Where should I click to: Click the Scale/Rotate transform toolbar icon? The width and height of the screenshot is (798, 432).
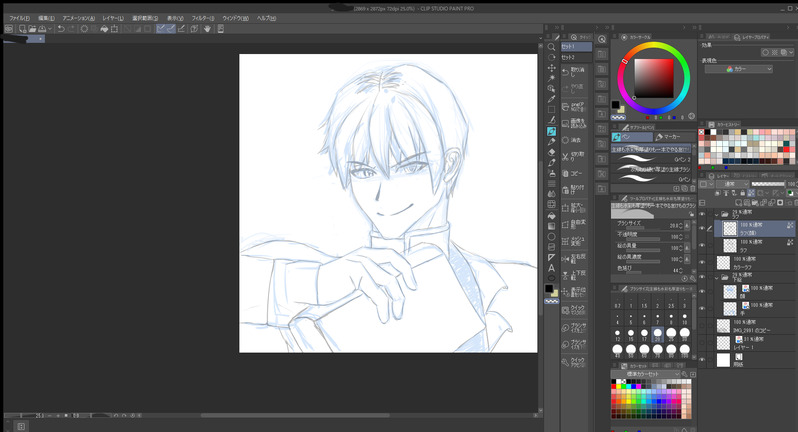115,29
